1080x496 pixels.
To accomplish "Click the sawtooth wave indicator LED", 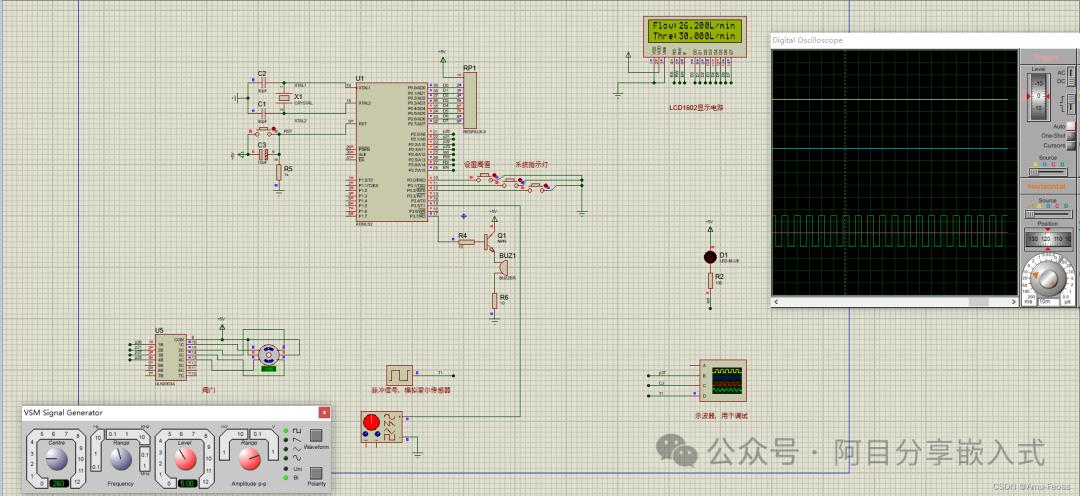I will click(286, 440).
